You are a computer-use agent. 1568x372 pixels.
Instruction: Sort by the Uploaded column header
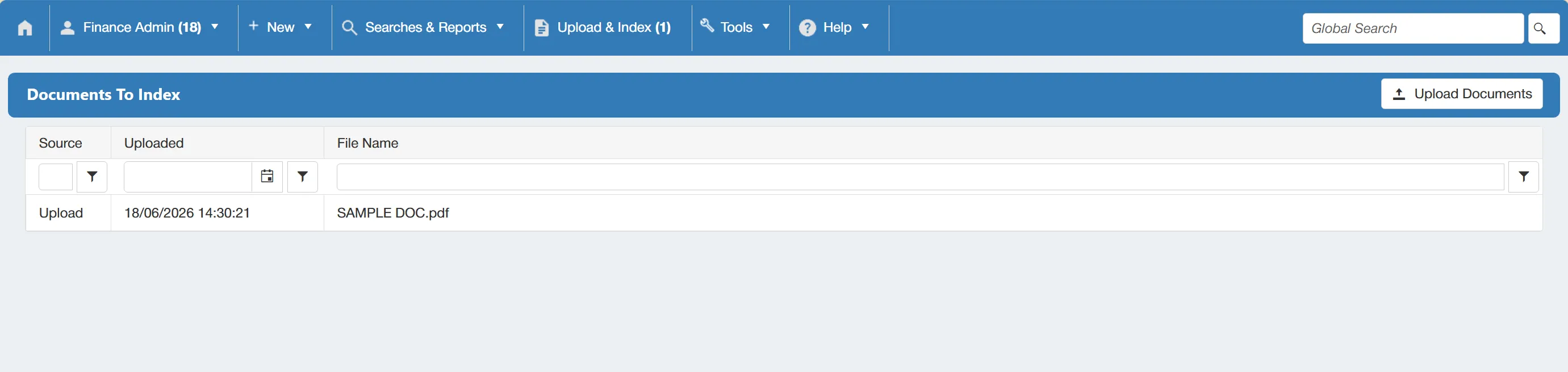(154, 143)
